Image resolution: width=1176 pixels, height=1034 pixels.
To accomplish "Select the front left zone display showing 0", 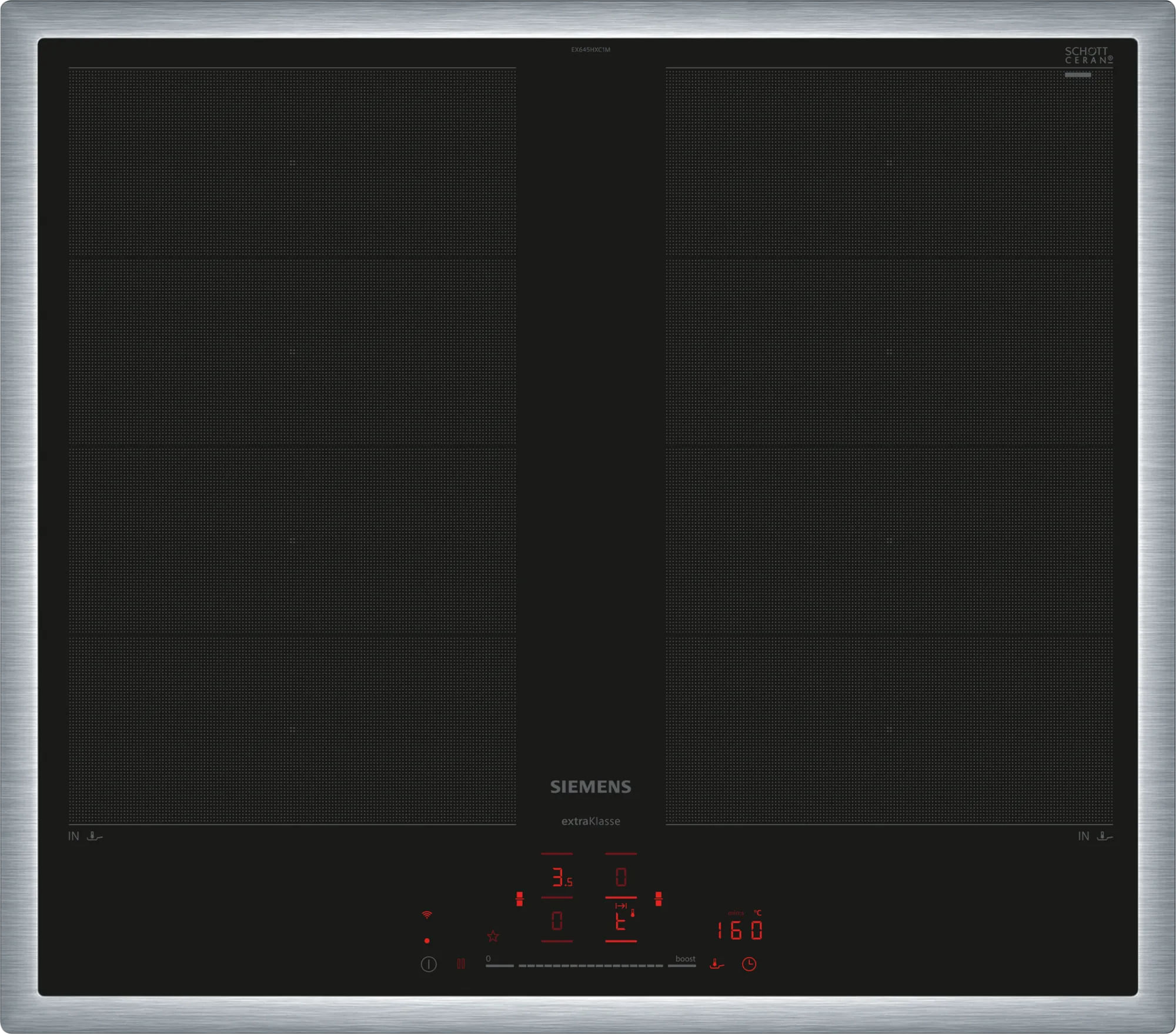I will point(557,921).
